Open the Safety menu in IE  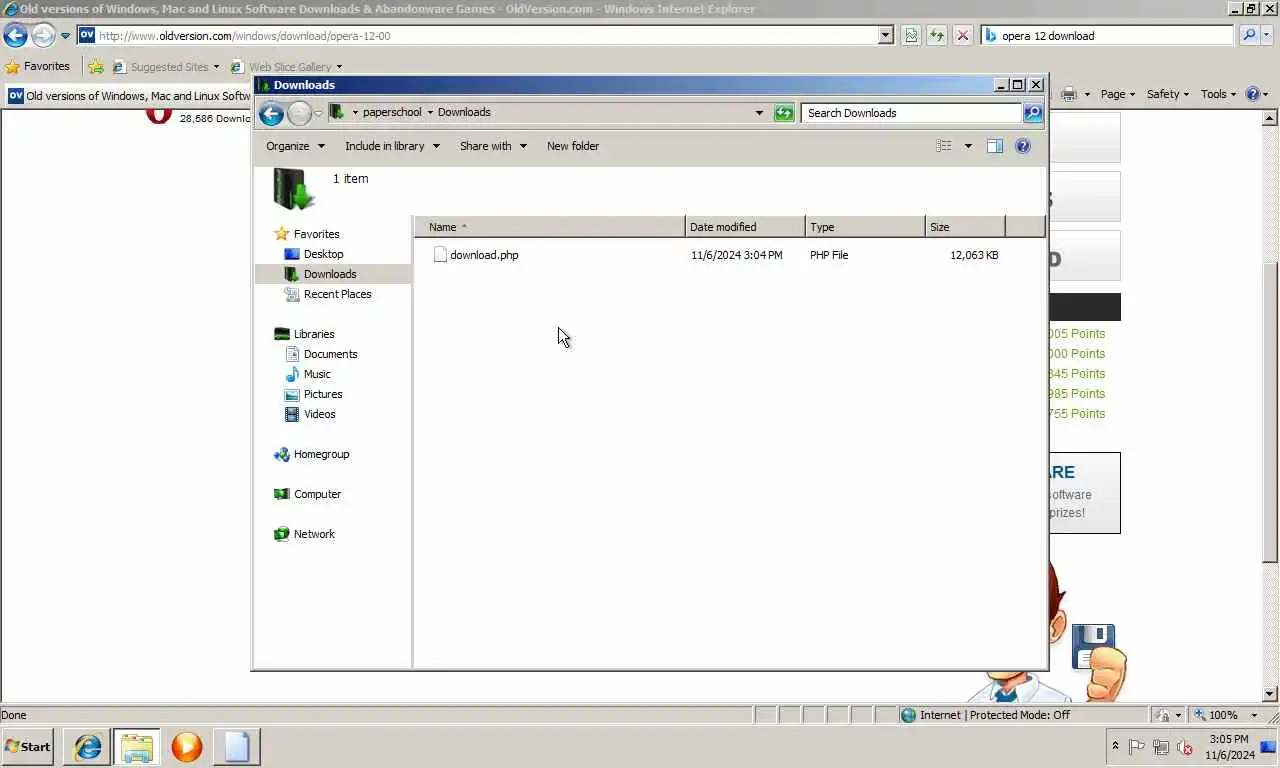(x=1168, y=94)
